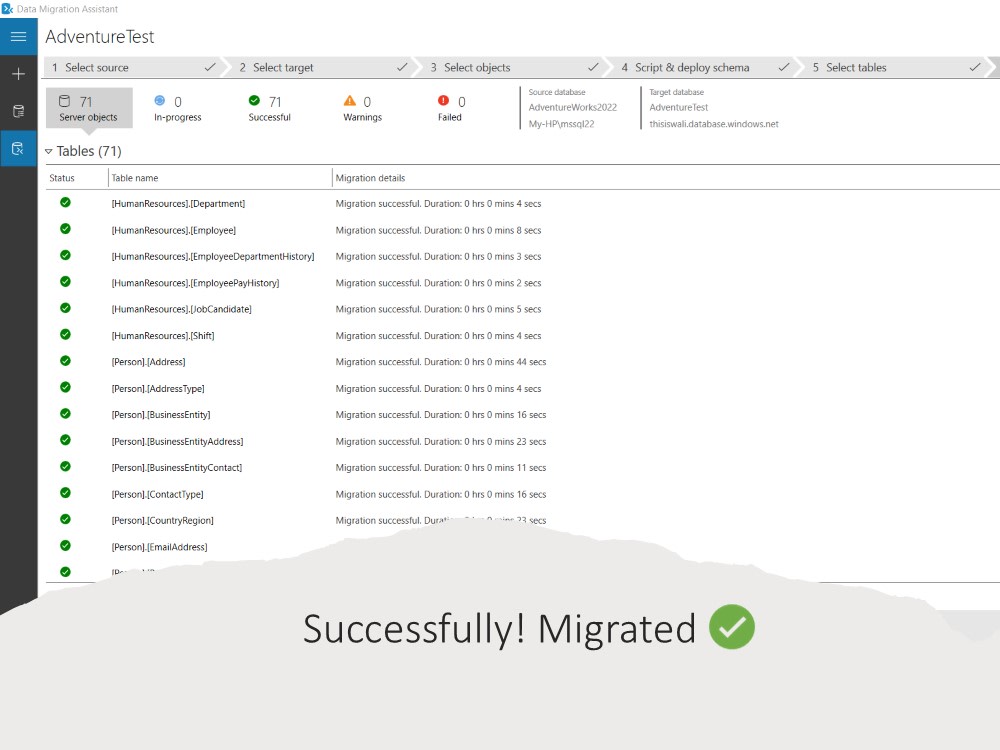
Task: Click the AdventureTest target database name
Action: click(x=679, y=108)
